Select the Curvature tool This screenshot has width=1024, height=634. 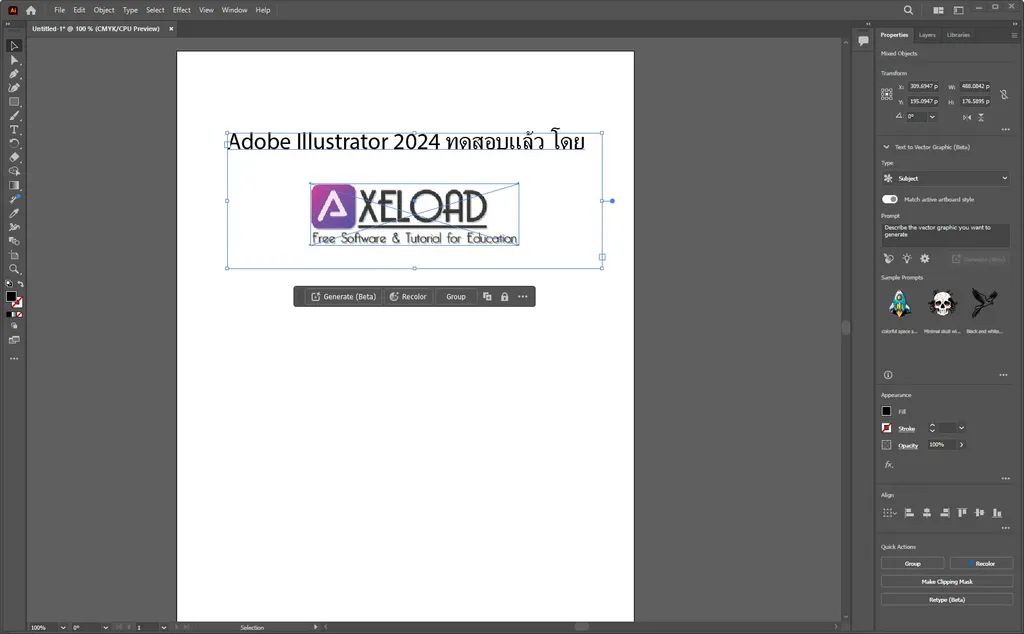(14, 87)
